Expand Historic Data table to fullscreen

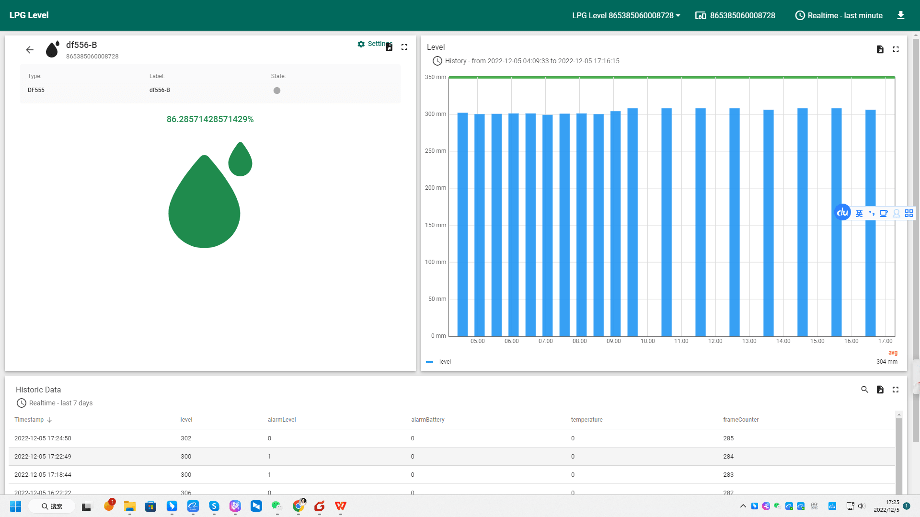(896, 389)
